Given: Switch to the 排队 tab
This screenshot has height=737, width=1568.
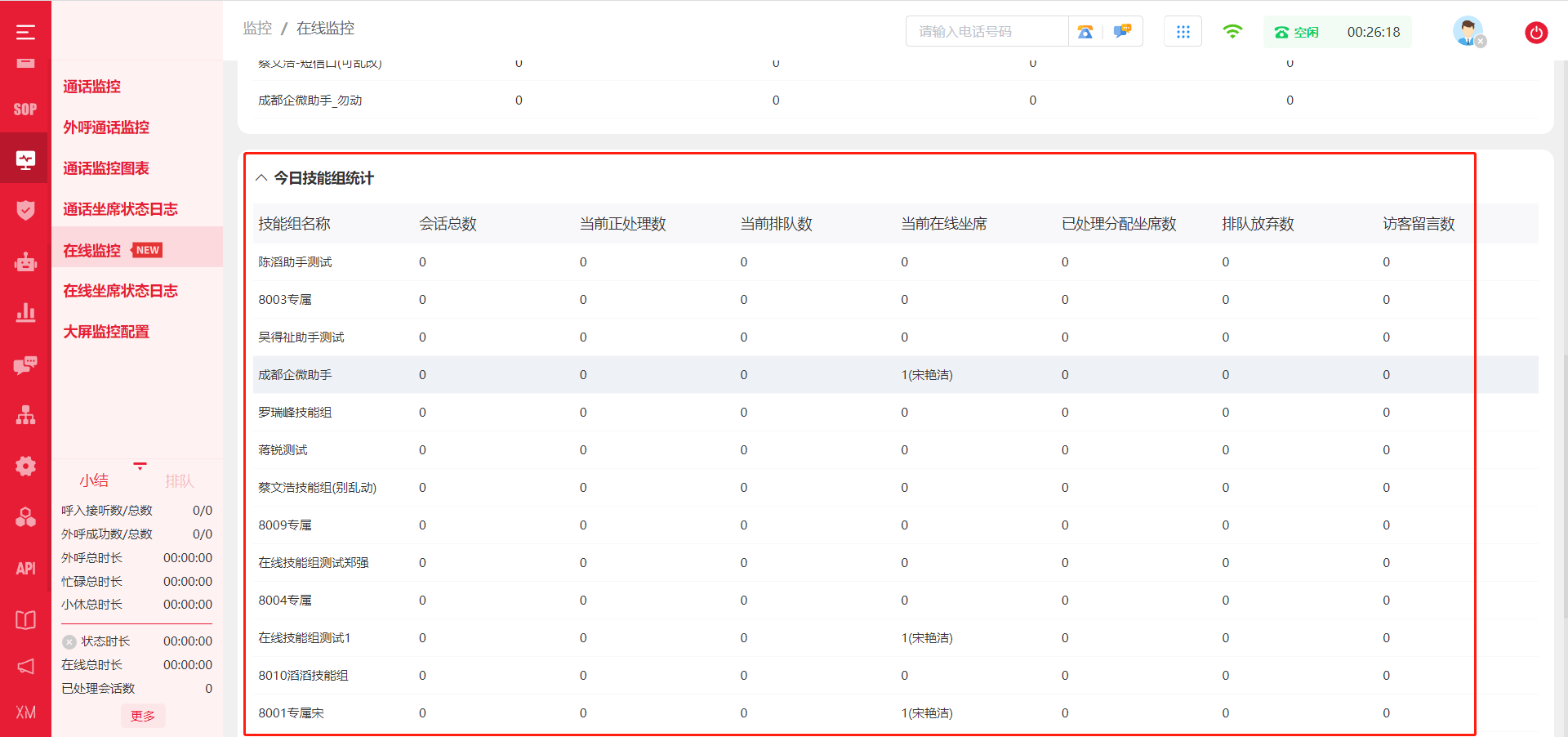Looking at the screenshot, I should 179,480.
